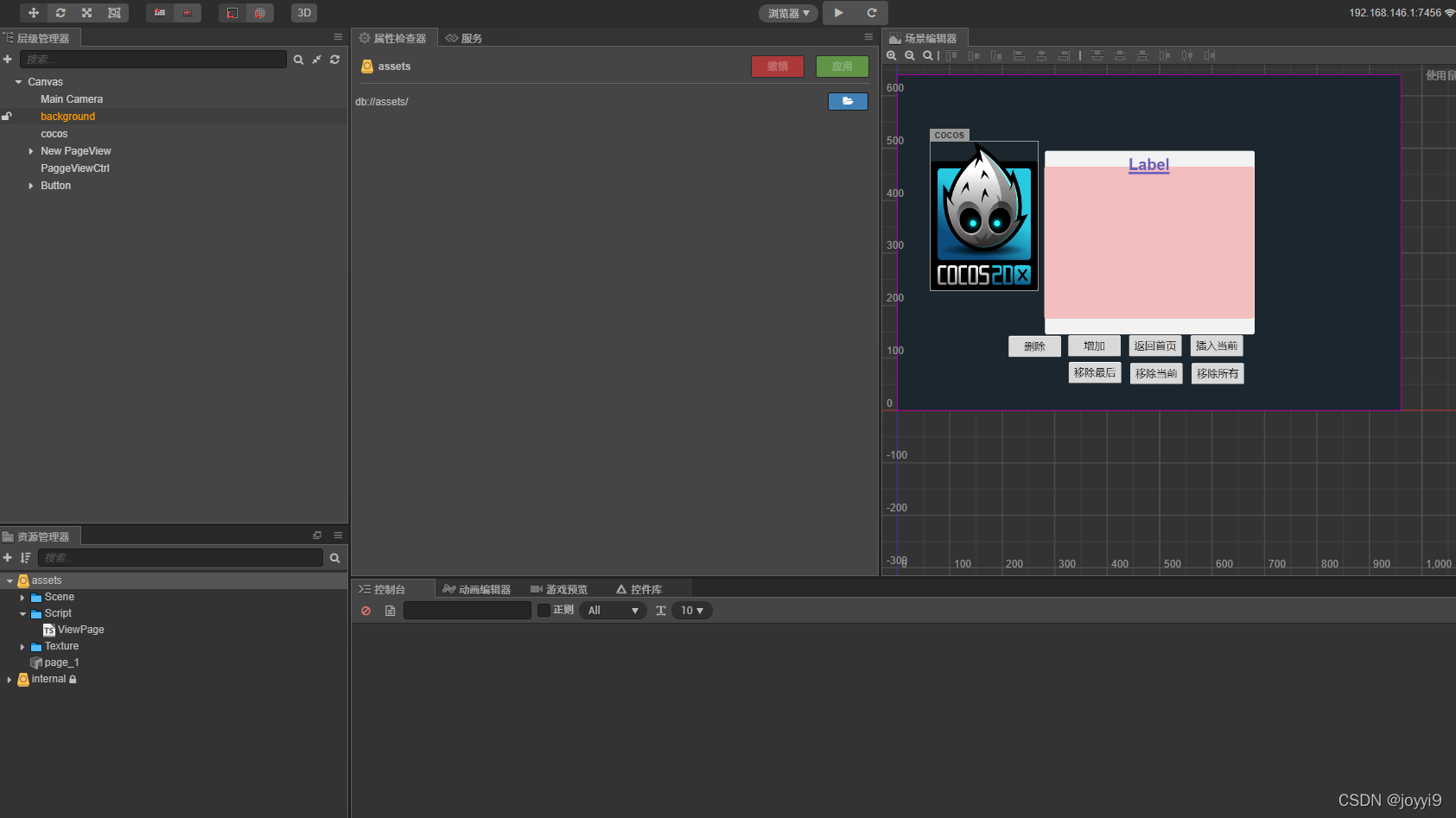Select the Scene Editor tab
The height and width of the screenshot is (818, 1456).
click(x=924, y=38)
